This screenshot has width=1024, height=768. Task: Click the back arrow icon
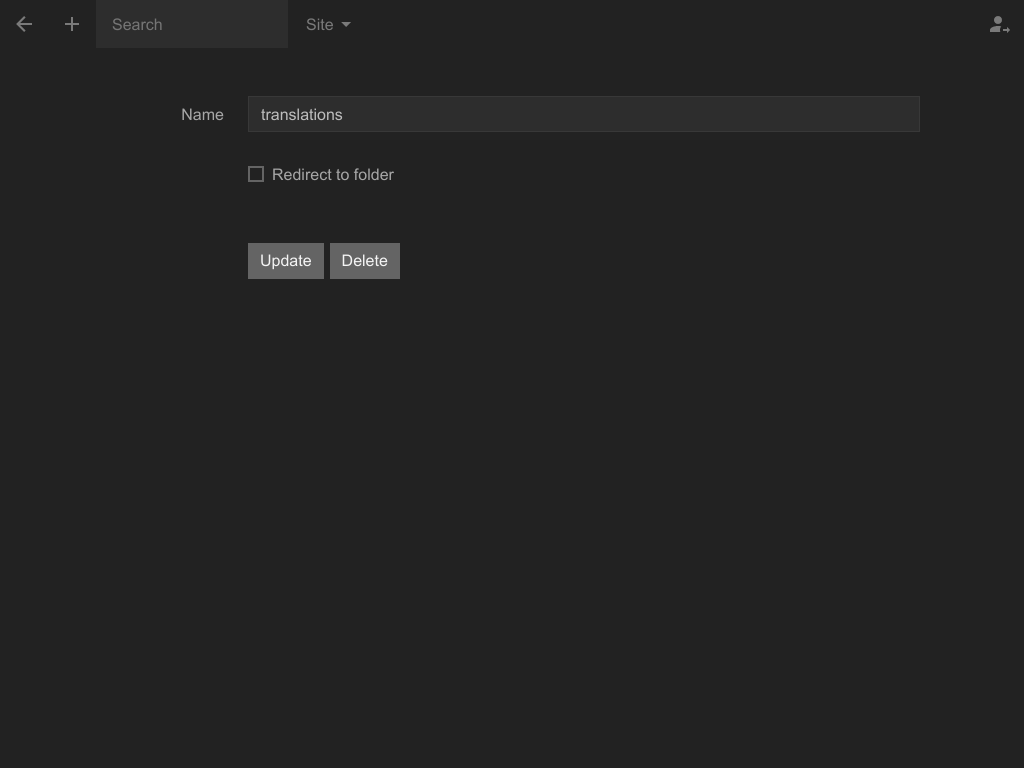pyautogui.click(x=24, y=24)
